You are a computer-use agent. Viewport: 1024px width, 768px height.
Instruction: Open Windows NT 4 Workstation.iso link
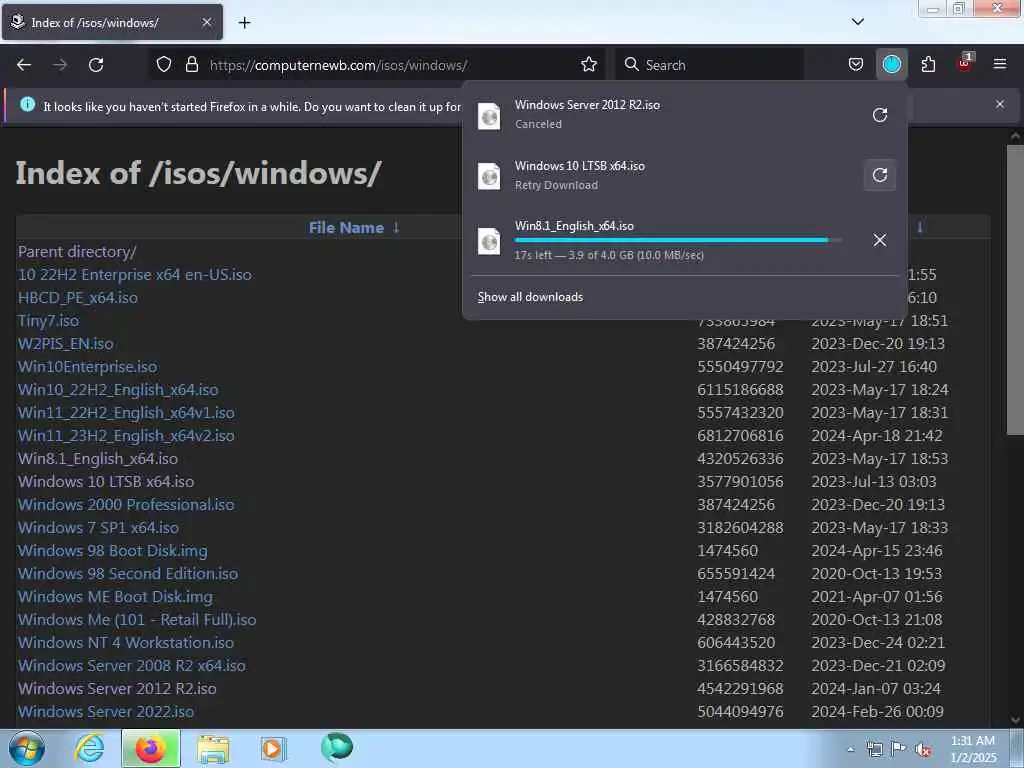125,643
